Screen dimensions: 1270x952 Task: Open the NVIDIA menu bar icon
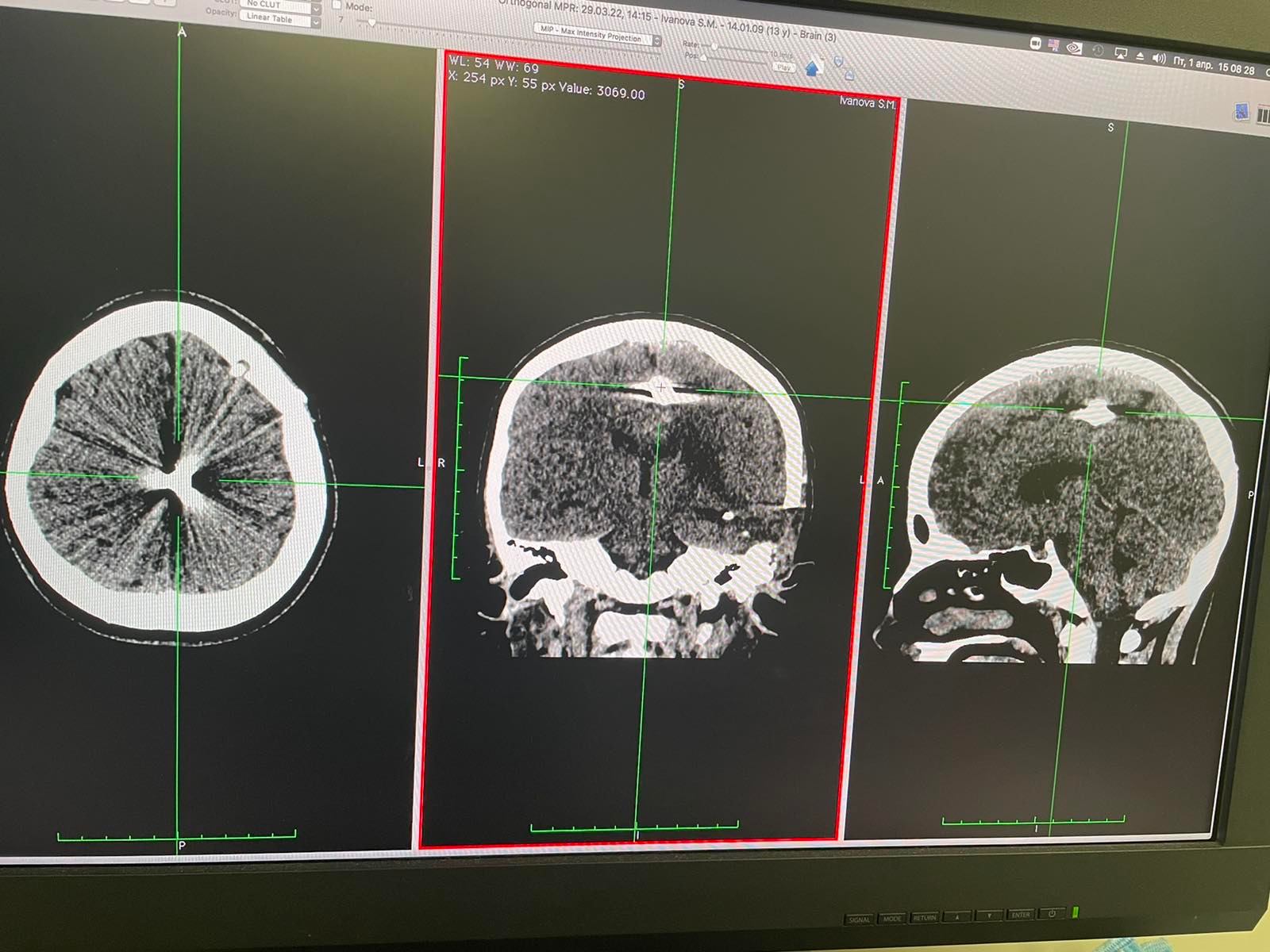pos(1074,48)
